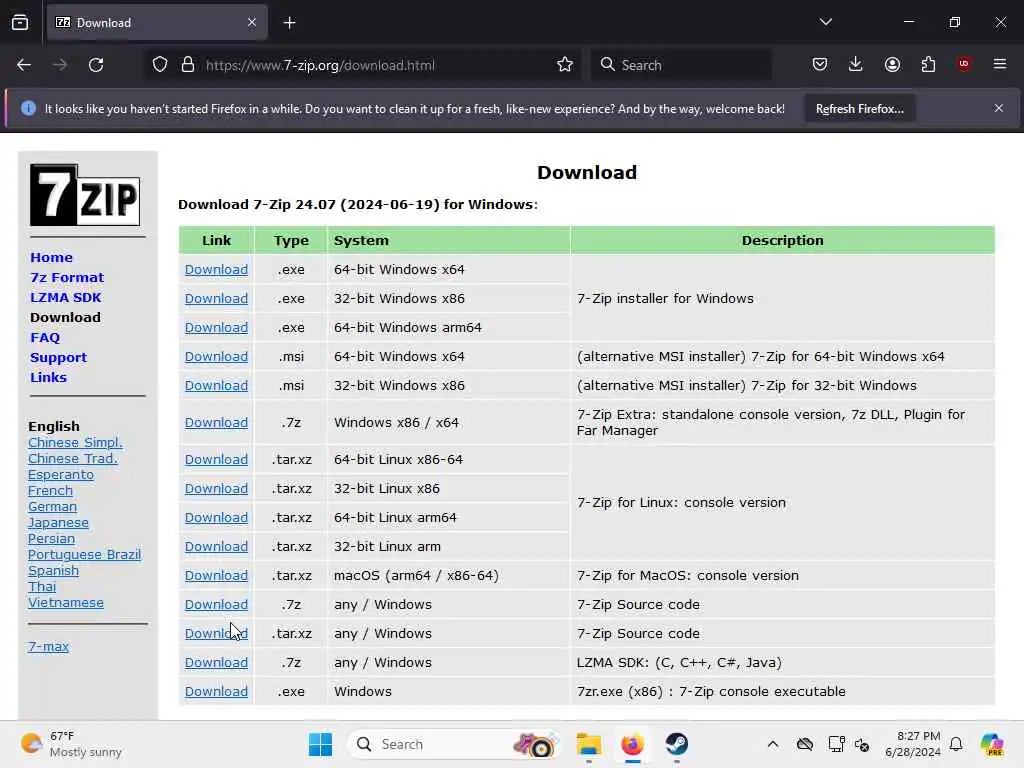This screenshot has width=1024, height=768.
Task: Open the uBlock Origin extension icon
Action: point(964,64)
